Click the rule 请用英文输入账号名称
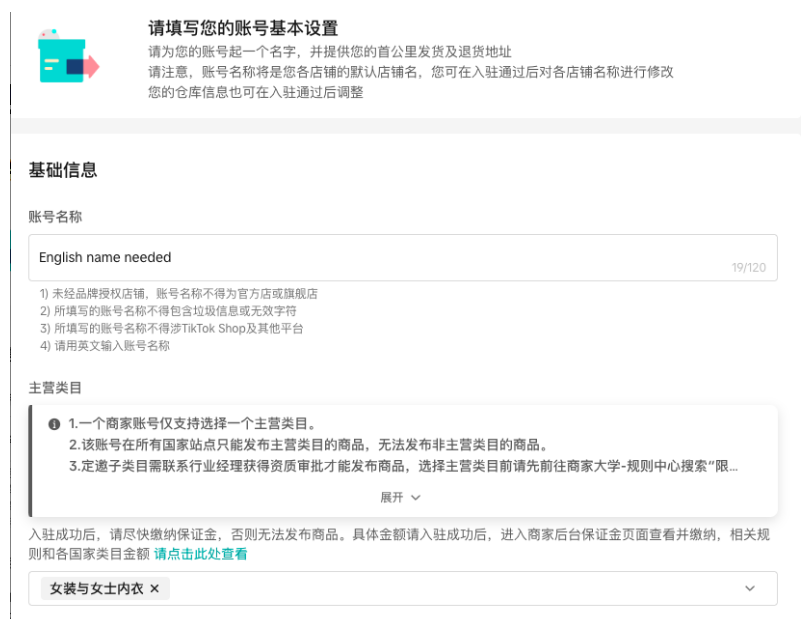 105,346
